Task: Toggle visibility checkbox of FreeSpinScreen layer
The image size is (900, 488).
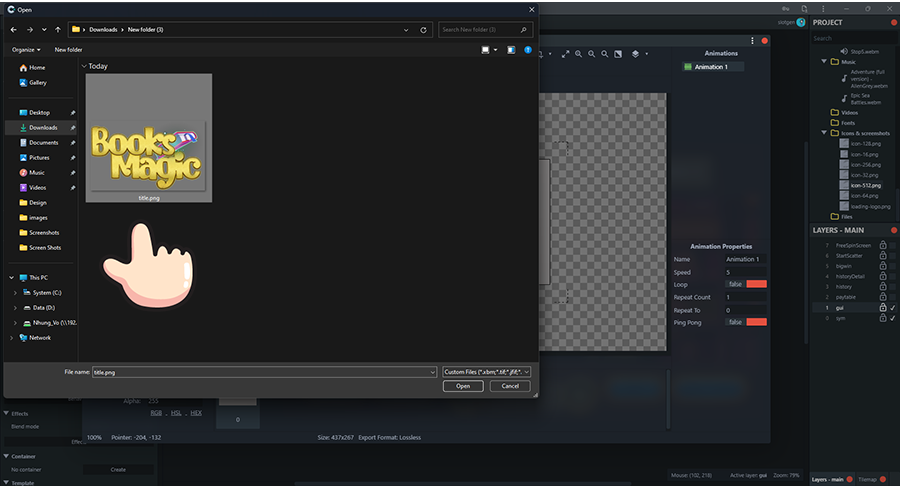Action: coord(893,245)
